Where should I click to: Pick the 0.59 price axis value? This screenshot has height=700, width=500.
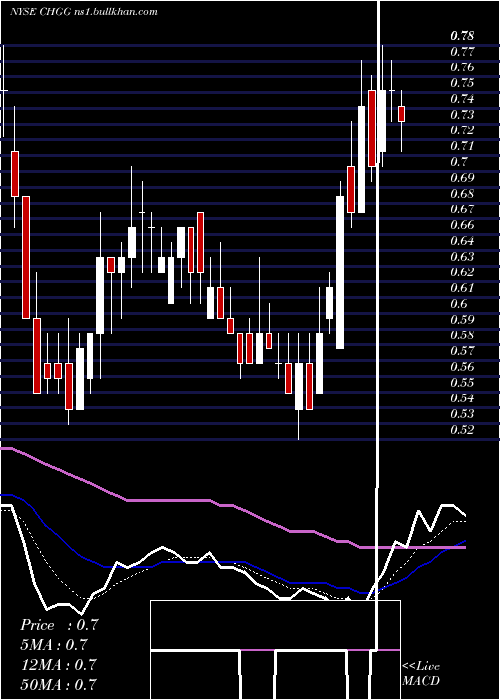point(462,320)
